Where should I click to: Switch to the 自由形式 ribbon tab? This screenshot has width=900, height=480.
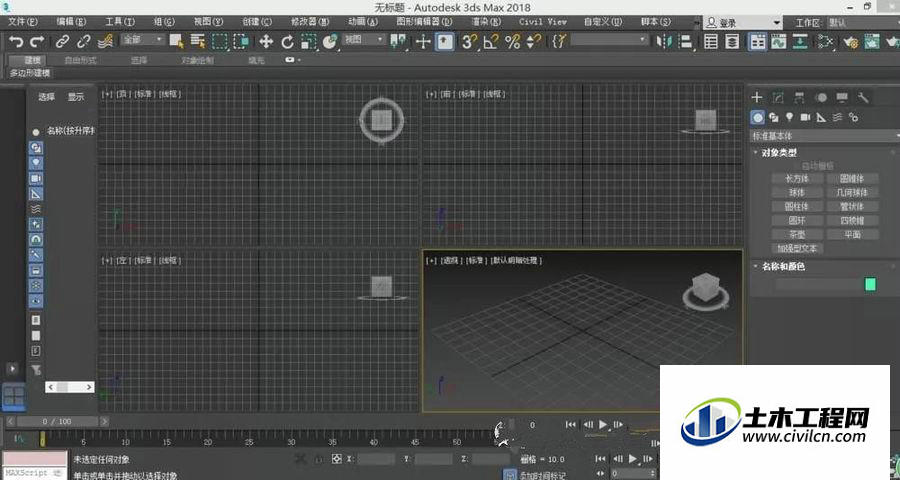[80, 60]
